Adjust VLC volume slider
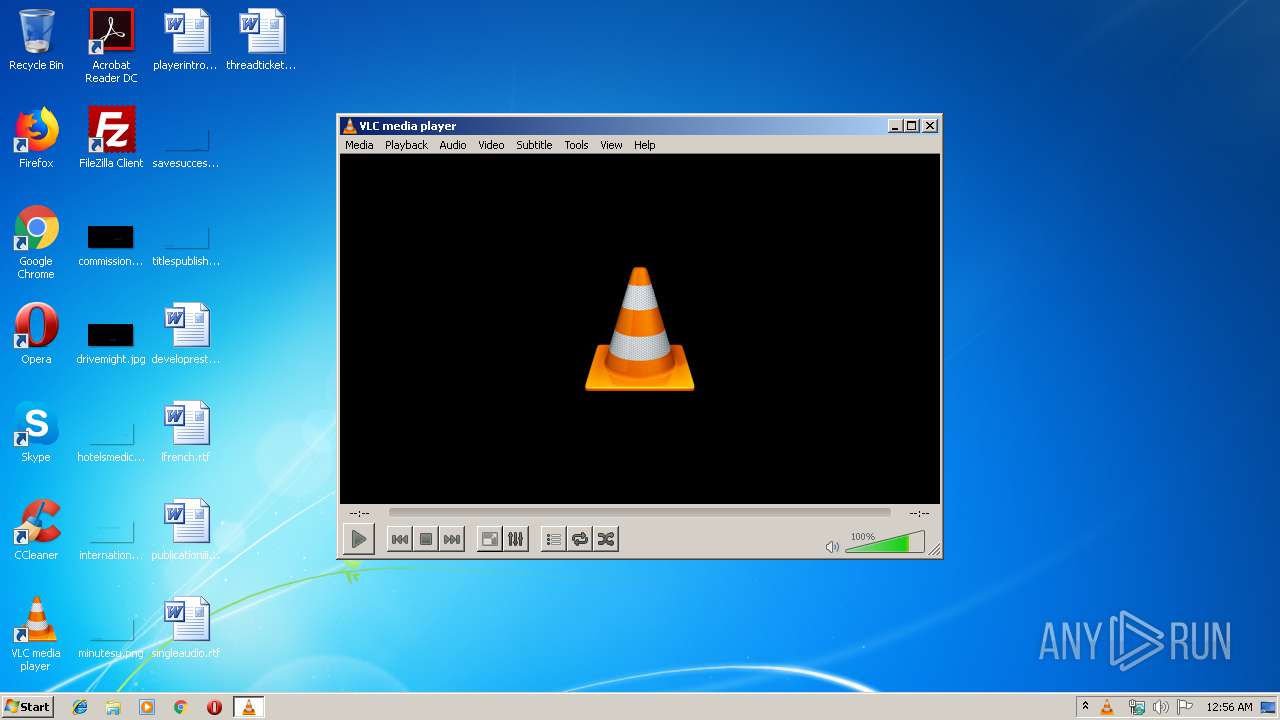1280x720 pixels. point(885,542)
